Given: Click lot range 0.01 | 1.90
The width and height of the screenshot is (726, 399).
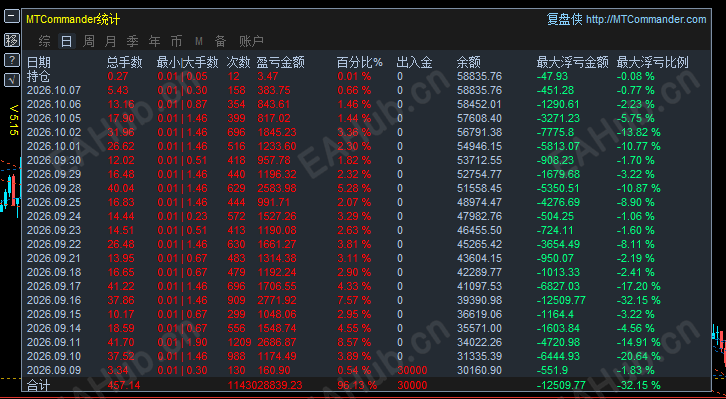Looking at the screenshot, I should pos(182,343).
